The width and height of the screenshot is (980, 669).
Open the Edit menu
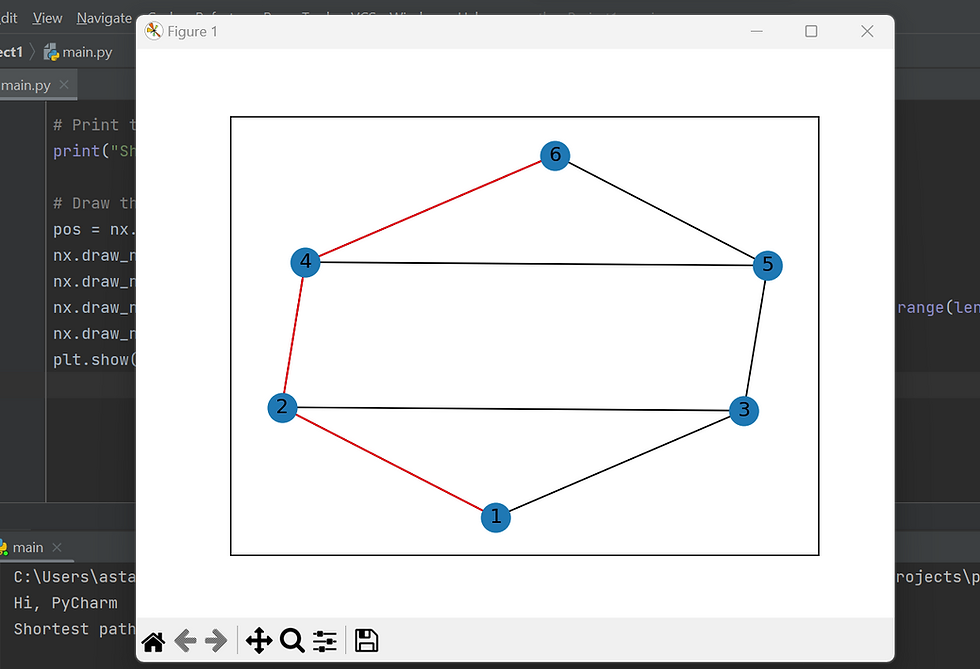[8, 17]
